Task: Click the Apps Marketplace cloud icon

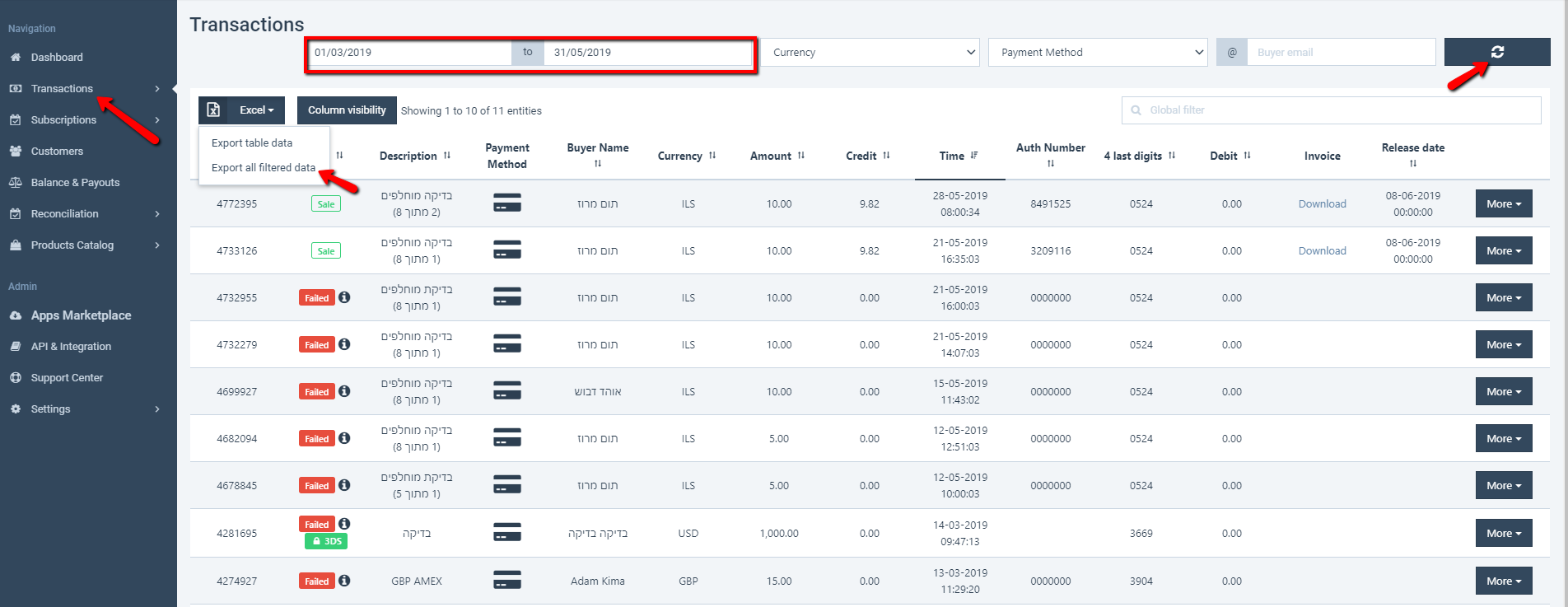Action: tap(16, 315)
